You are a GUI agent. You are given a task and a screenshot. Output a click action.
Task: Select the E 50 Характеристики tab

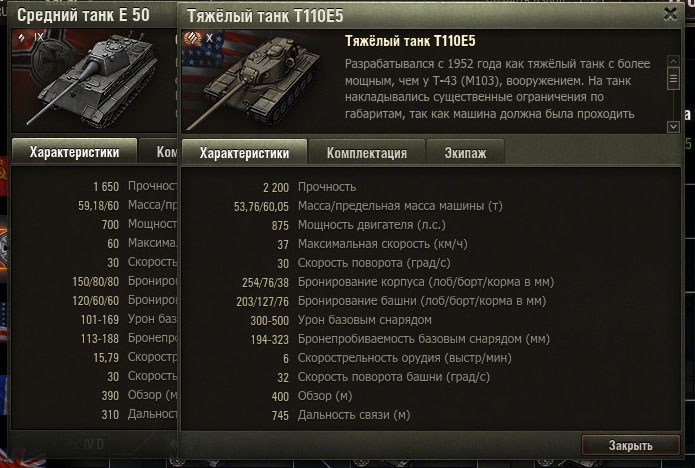click(x=74, y=152)
